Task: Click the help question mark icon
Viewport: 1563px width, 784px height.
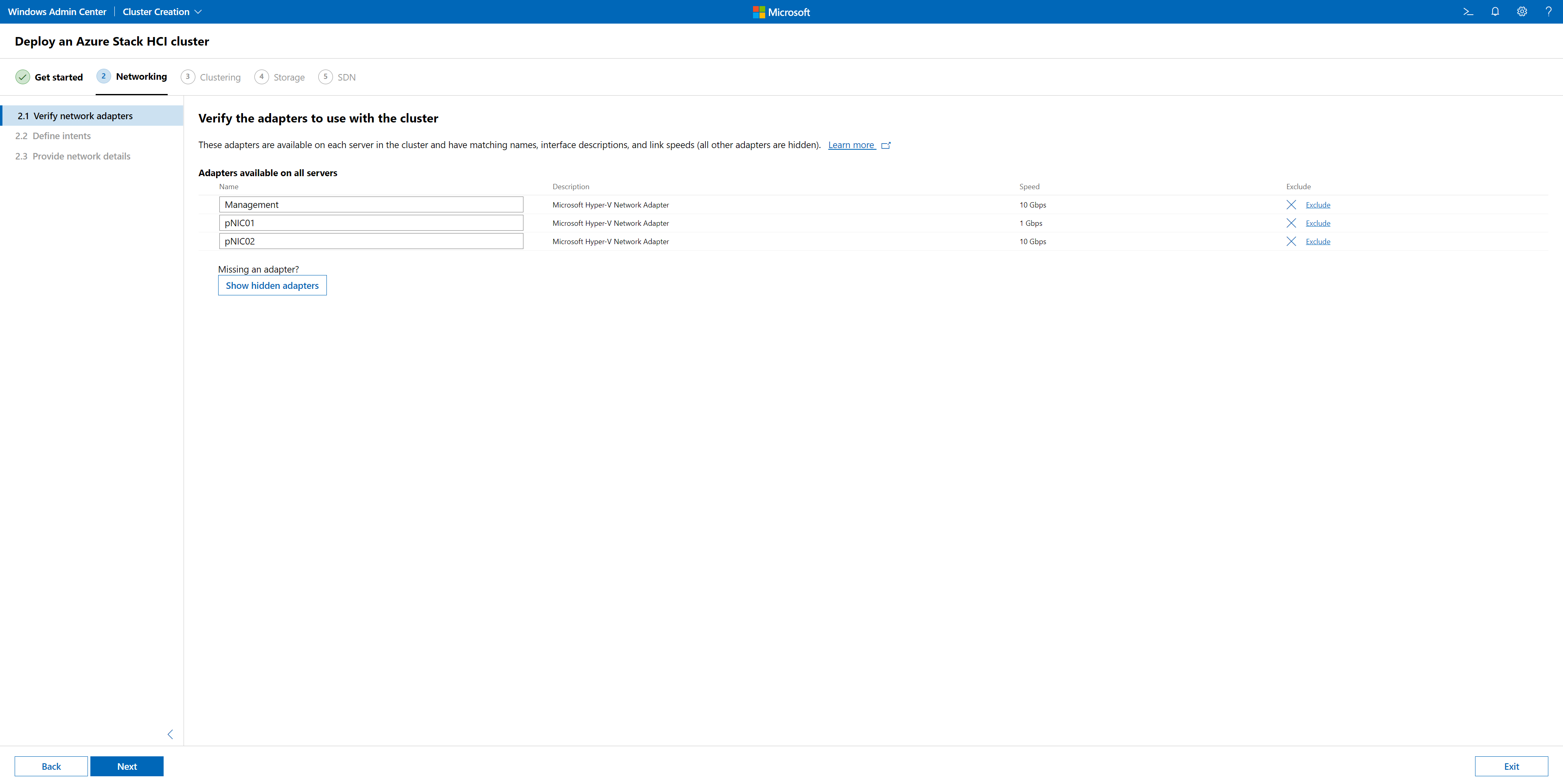Action: pos(1548,11)
